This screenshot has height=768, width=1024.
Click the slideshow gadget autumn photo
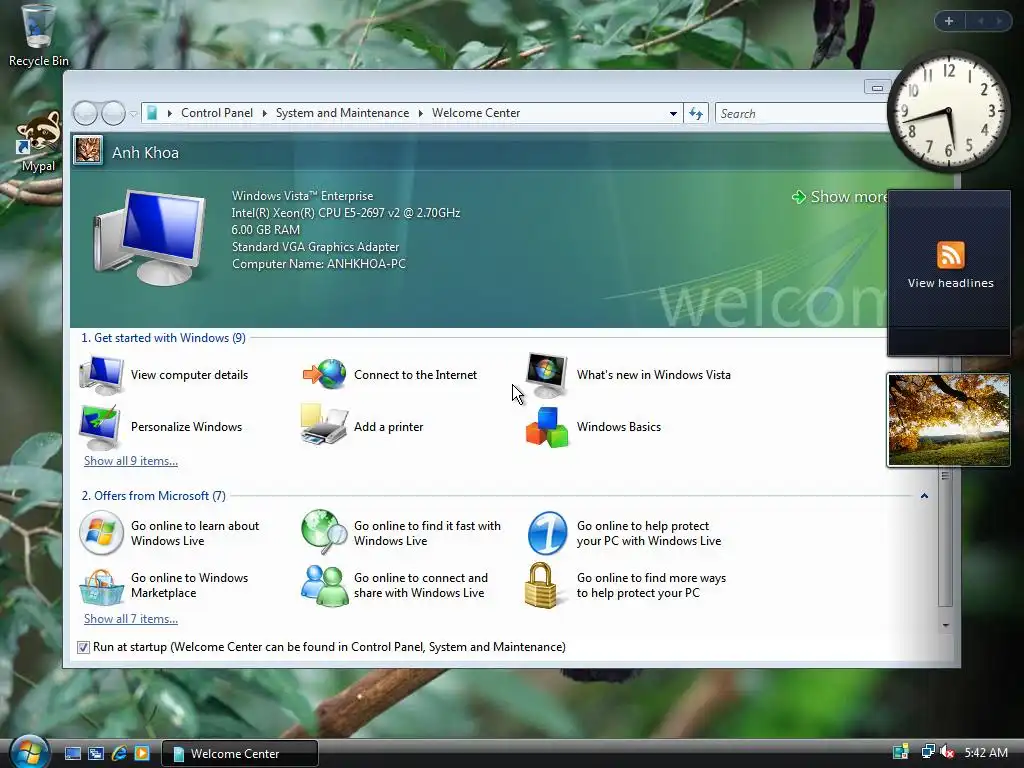click(948, 420)
